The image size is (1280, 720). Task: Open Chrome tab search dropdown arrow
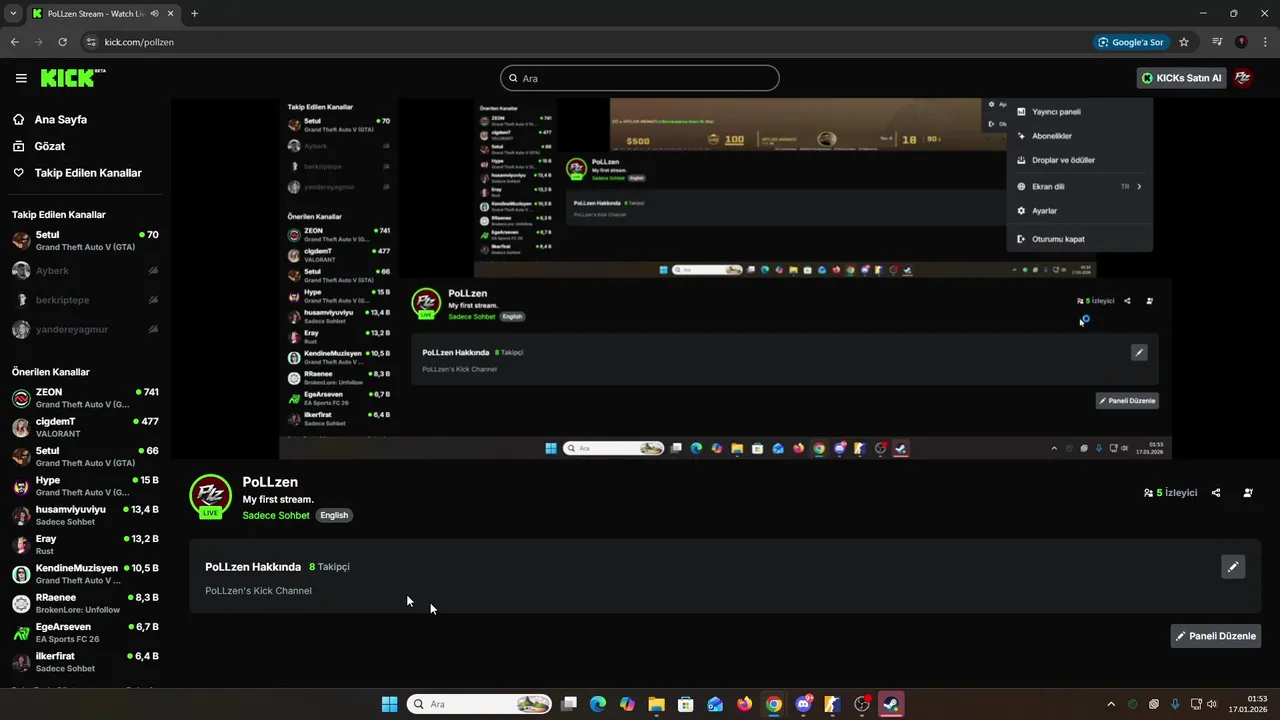(x=13, y=14)
